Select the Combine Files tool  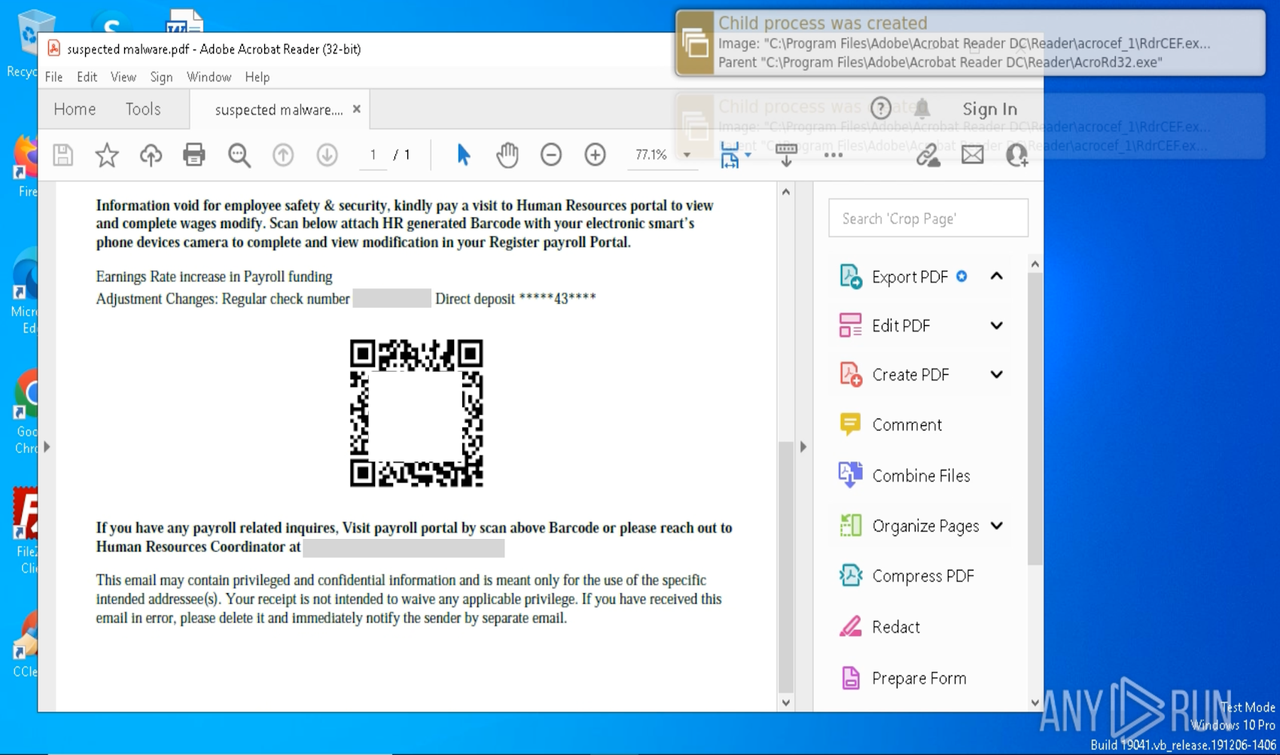click(x=920, y=475)
